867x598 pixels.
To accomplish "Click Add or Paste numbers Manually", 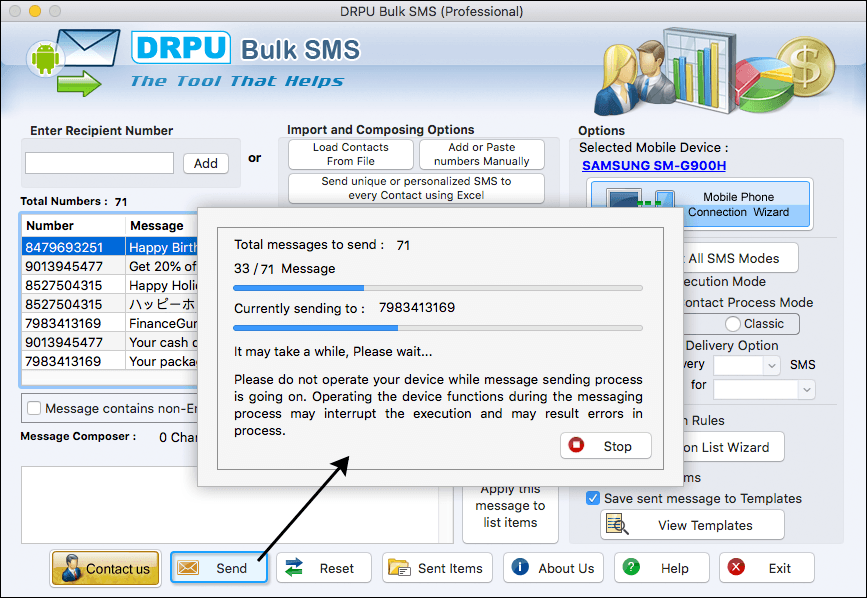I will click(482, 154).
